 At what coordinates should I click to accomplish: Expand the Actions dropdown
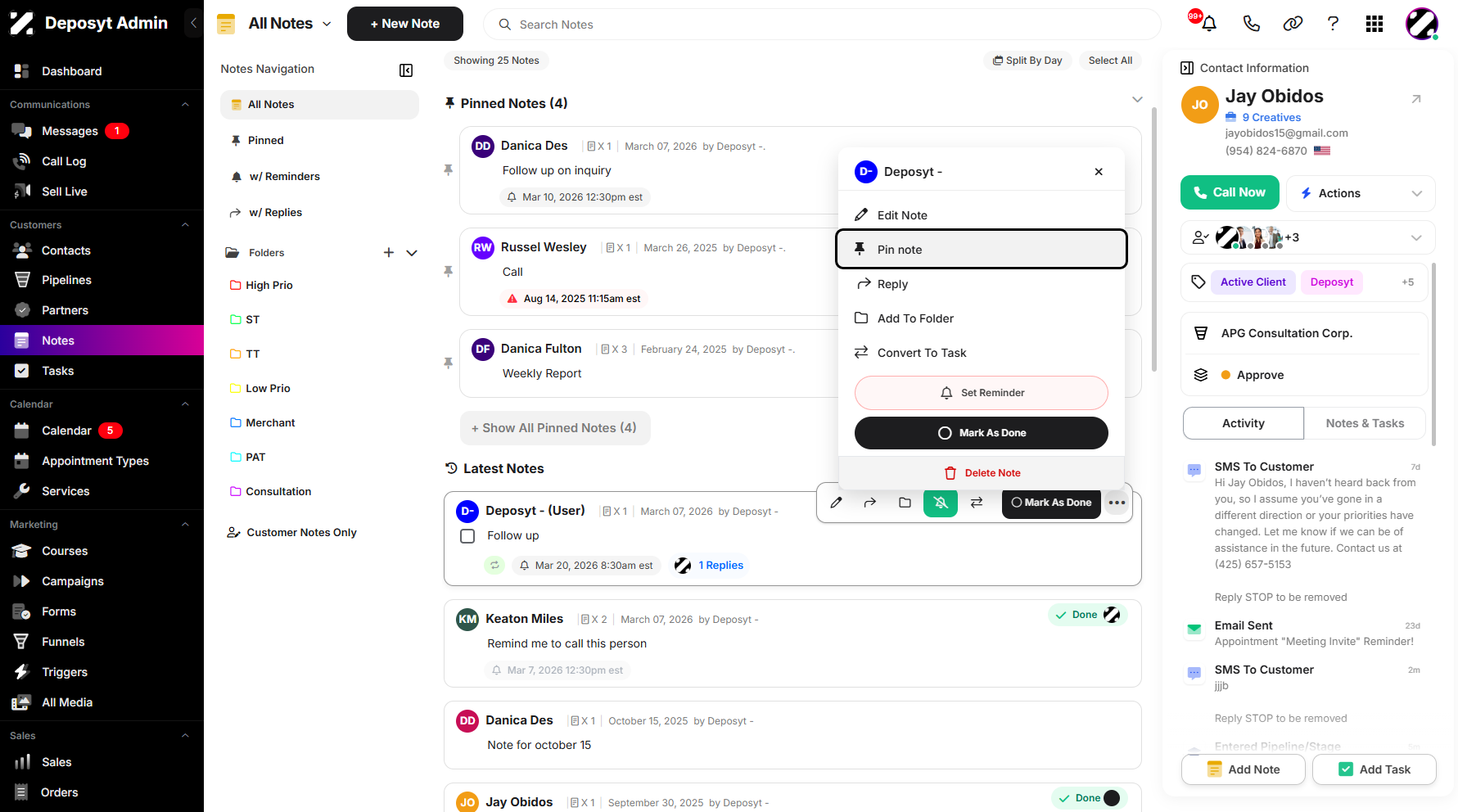(x=1361, y=193)
